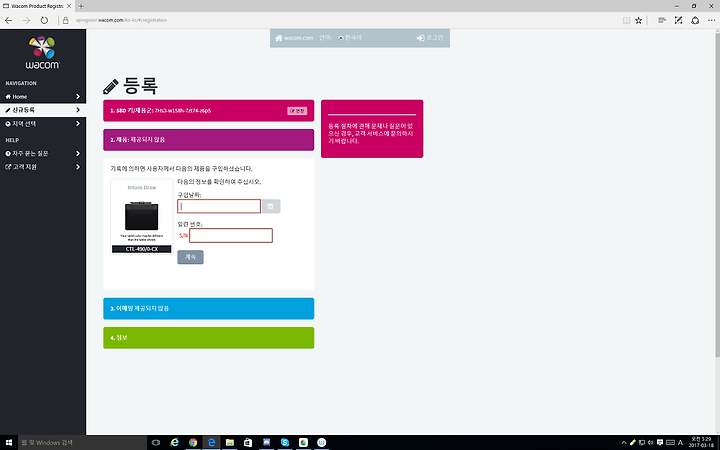Screen dimensions: 720x450
Task: Click the chevron arrow beside 자주 묻는 질문
Action: pyautogui.click(x=78, y=153)
